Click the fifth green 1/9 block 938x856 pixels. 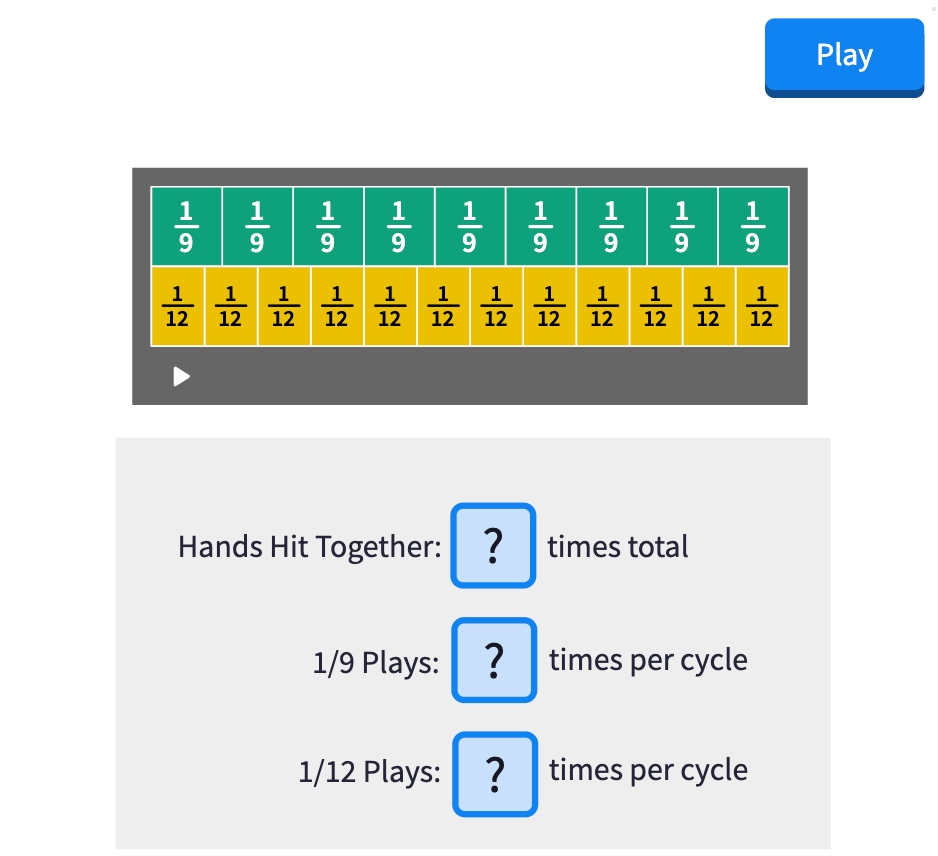(x=470, y=227)
